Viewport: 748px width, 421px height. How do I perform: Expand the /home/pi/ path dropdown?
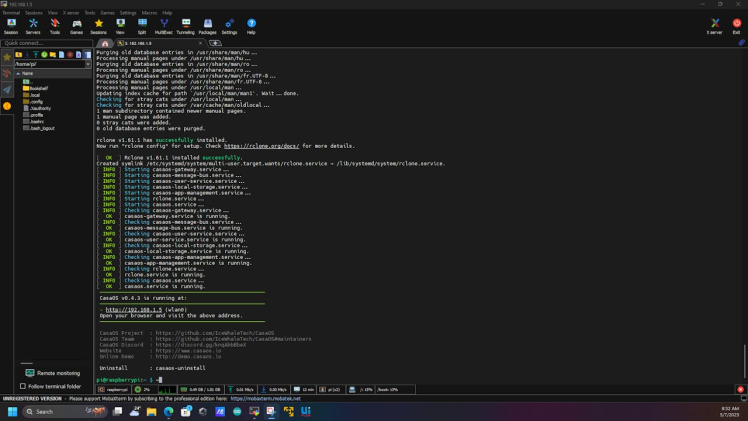click(x=88, y=64)
